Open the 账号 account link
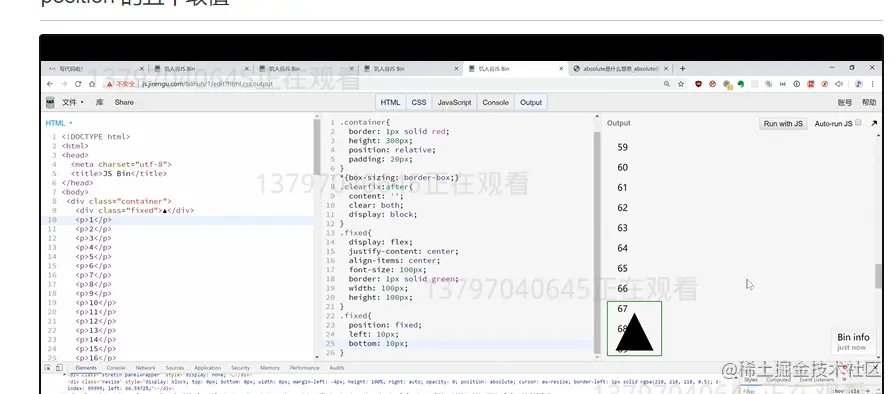Screen dimensions: 896x394 (x=845, y=103)
